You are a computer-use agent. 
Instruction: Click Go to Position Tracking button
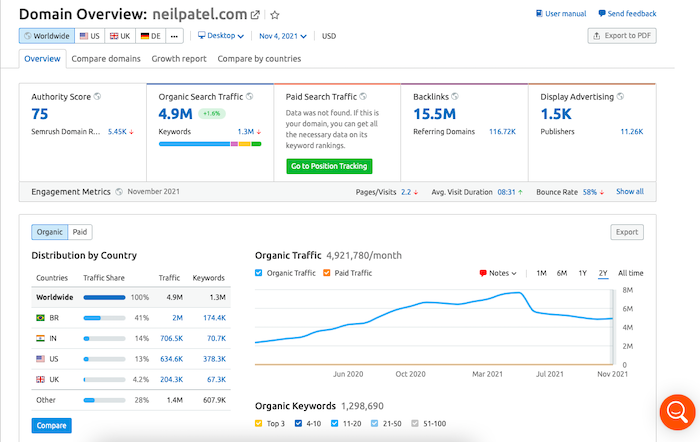click(x=329, y=166)
